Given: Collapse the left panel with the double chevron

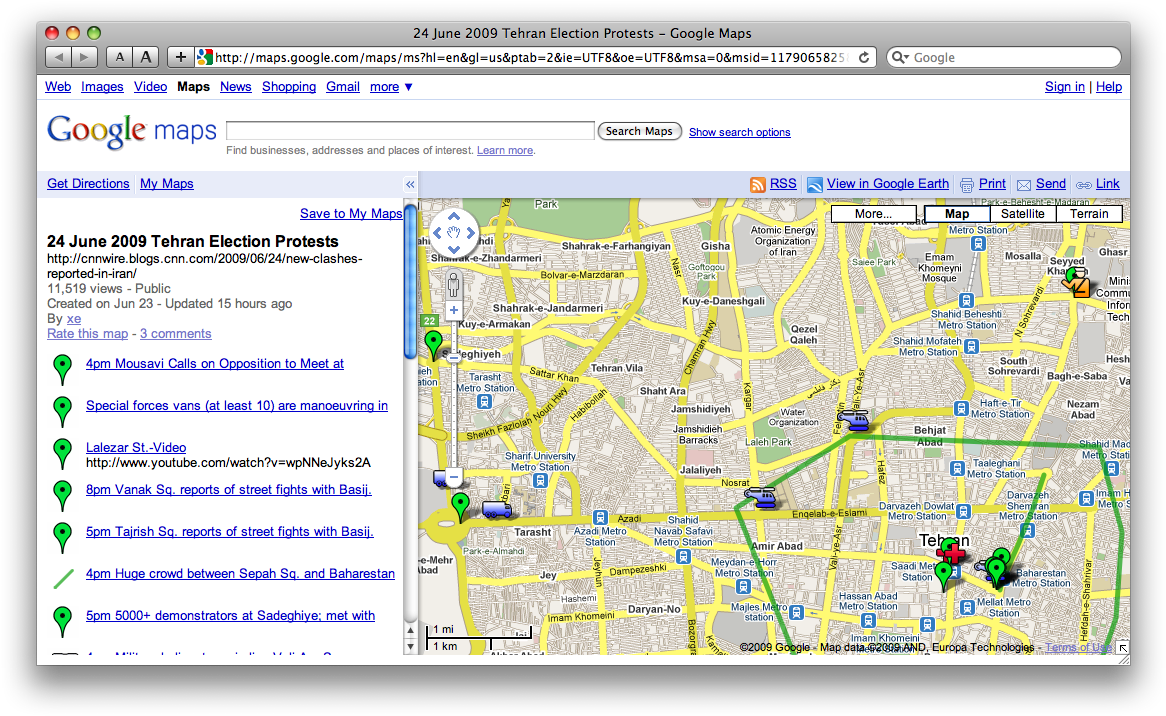Looking at the screenshot, I should tap(410, 184).
